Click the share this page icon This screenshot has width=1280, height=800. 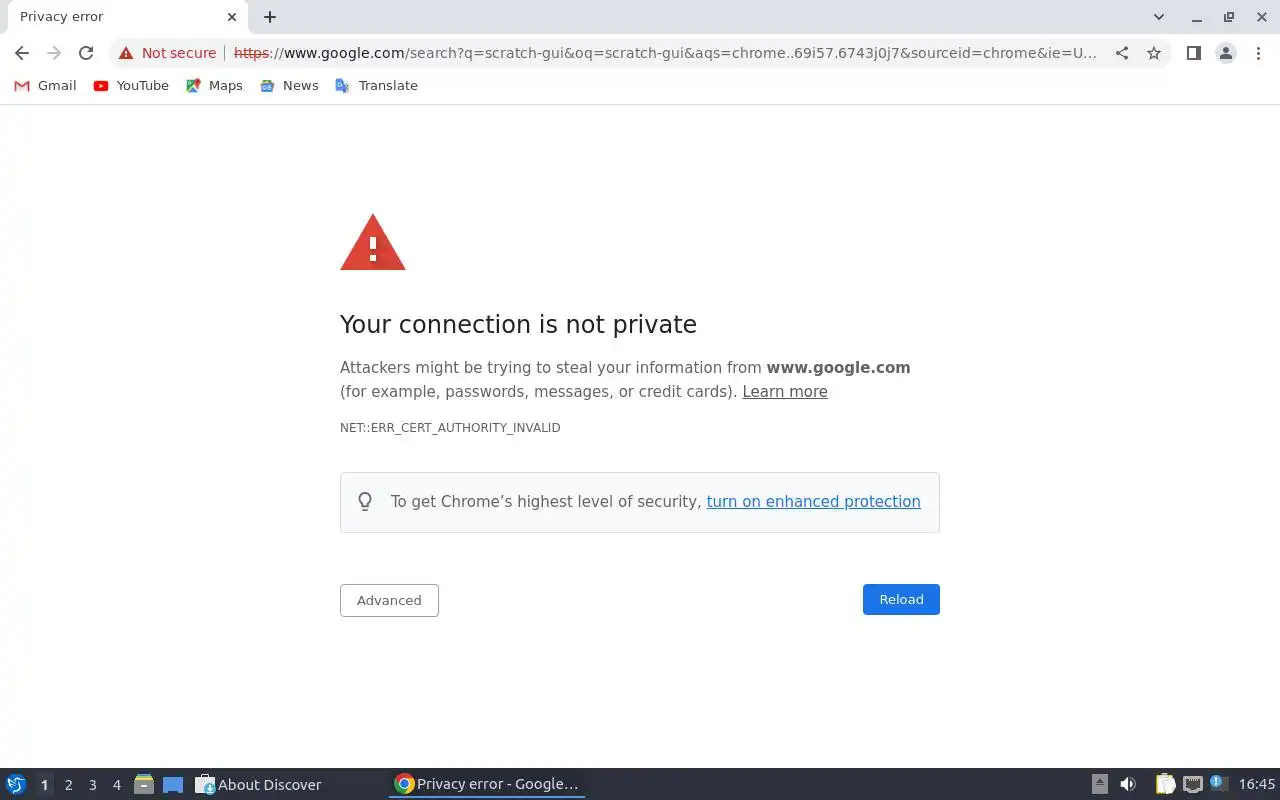pyautogui.click(x=1122, y=53)
